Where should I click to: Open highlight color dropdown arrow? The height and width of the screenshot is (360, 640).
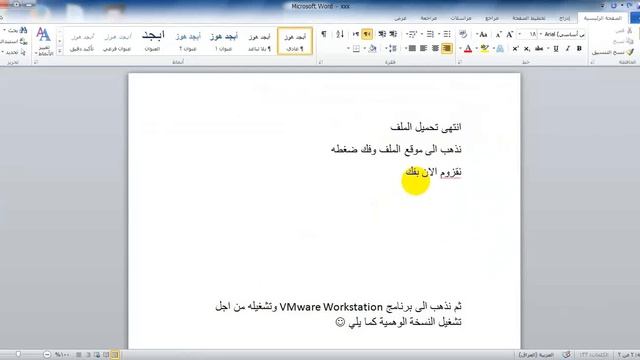(x=477, y=49)
